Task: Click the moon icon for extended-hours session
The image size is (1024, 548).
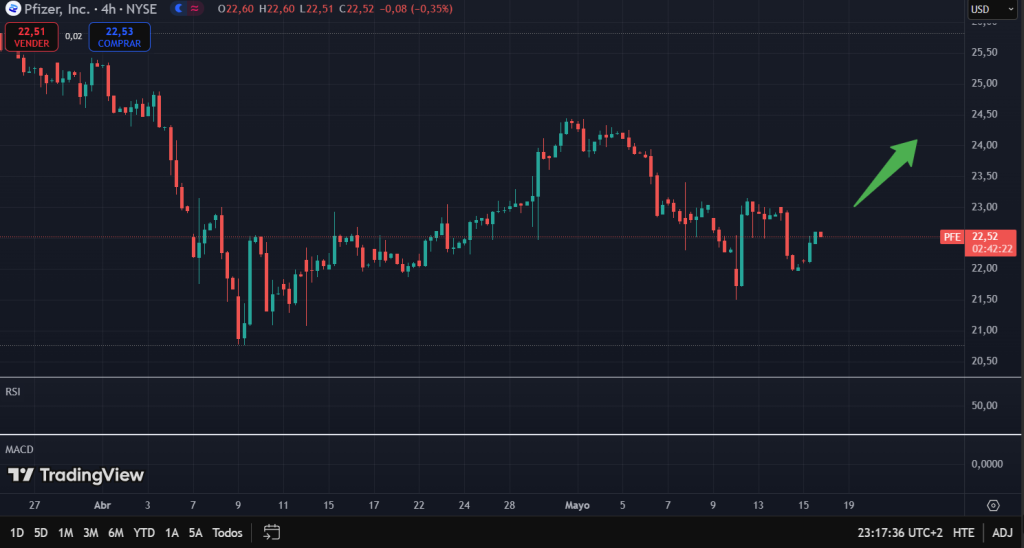Action: click(179, 8)
